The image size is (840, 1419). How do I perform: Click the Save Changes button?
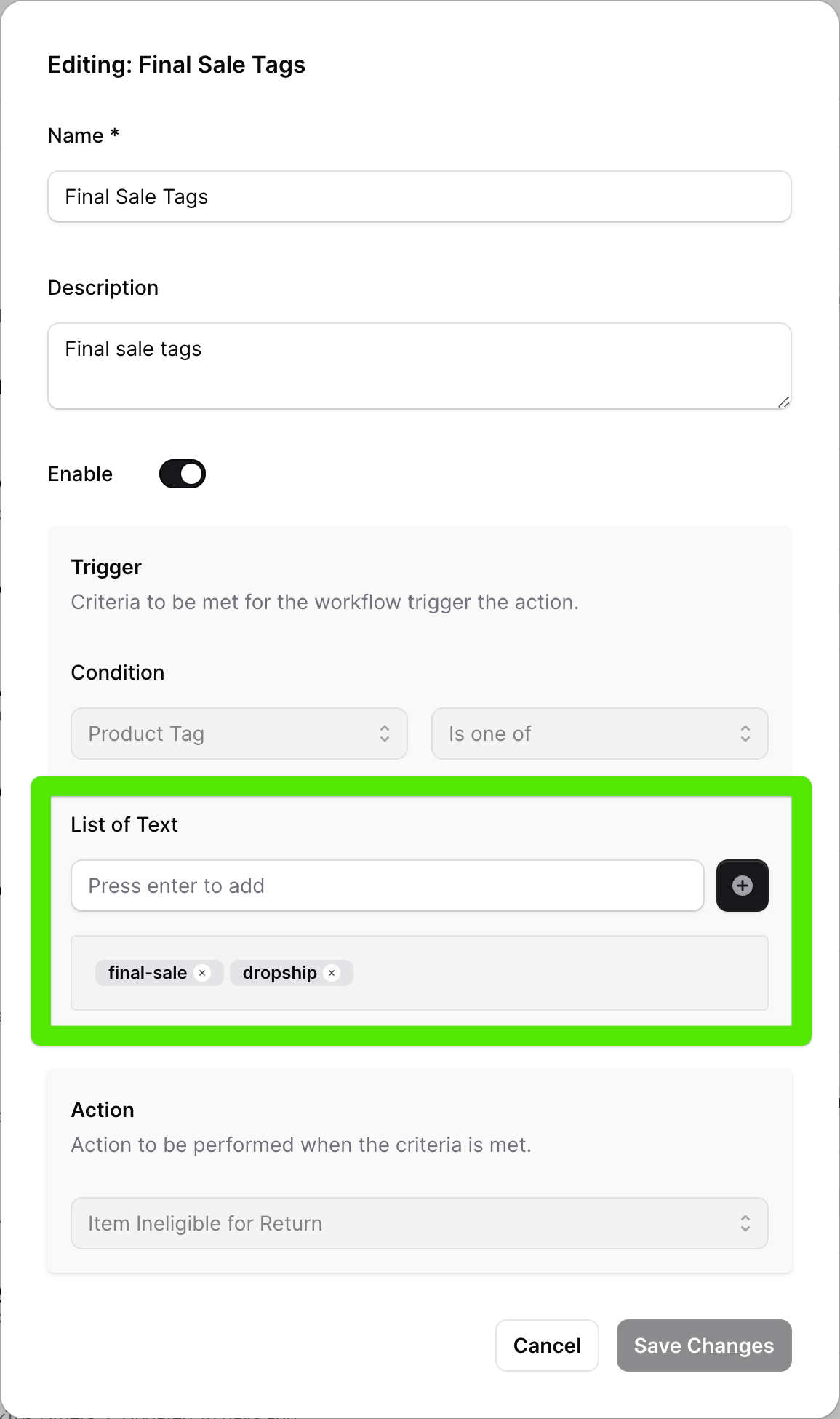click(x=703, y=1346)
